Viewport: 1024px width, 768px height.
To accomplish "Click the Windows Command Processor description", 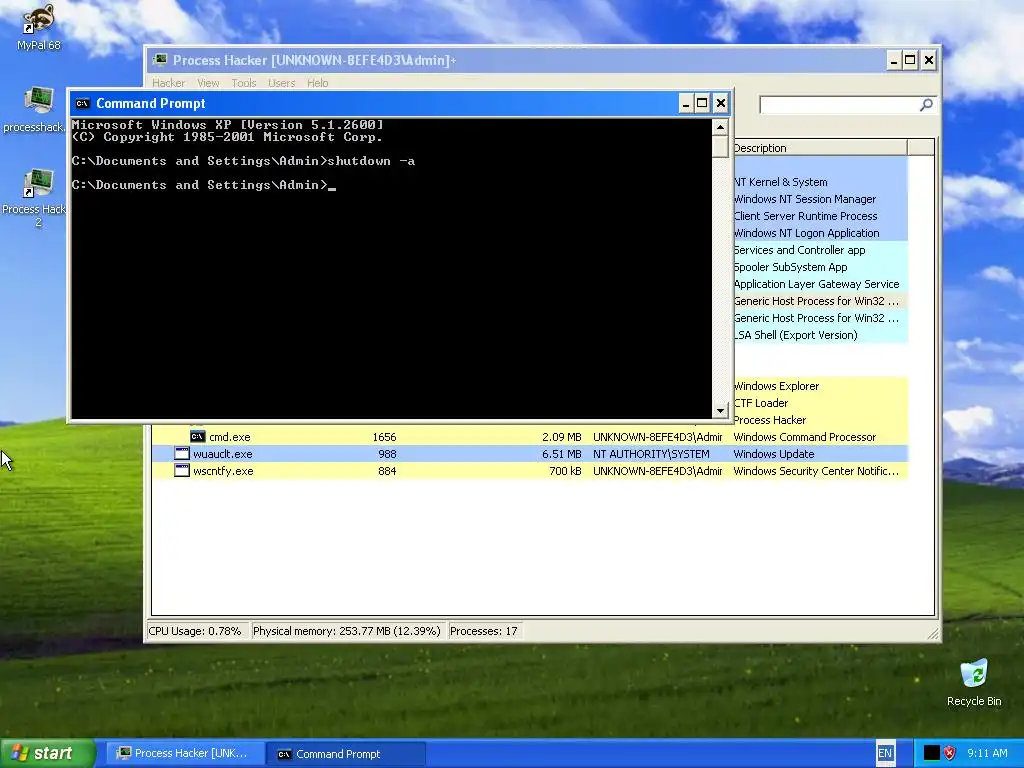I will pyautogui.click(x=805, y=437).
